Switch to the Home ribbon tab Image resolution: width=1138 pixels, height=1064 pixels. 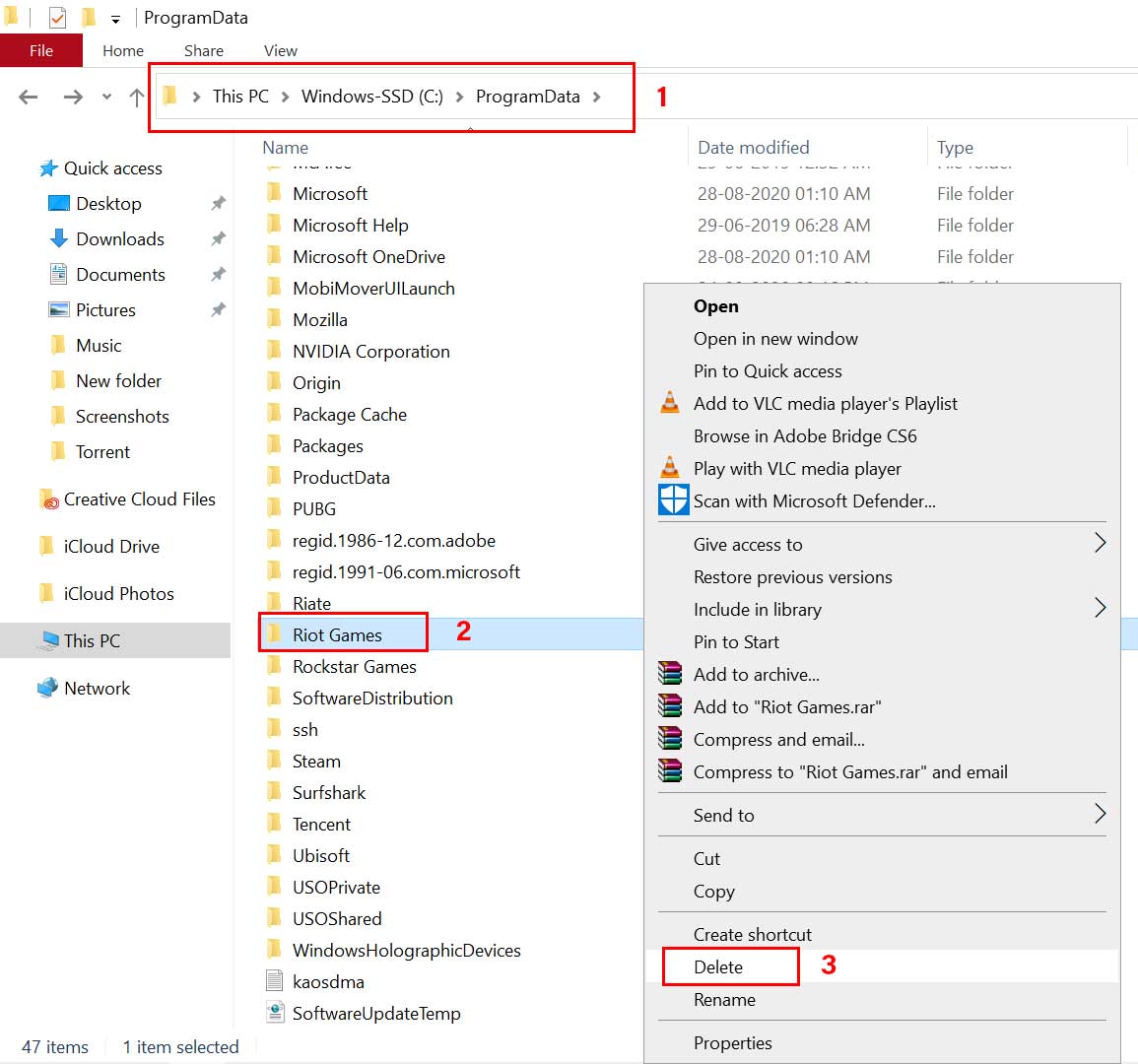(x=122, y=51)
